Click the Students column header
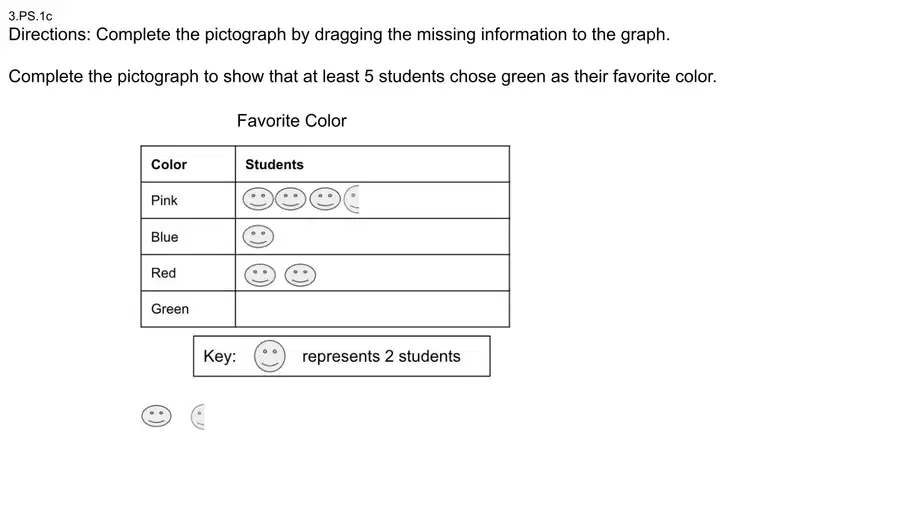 [274, 165]
